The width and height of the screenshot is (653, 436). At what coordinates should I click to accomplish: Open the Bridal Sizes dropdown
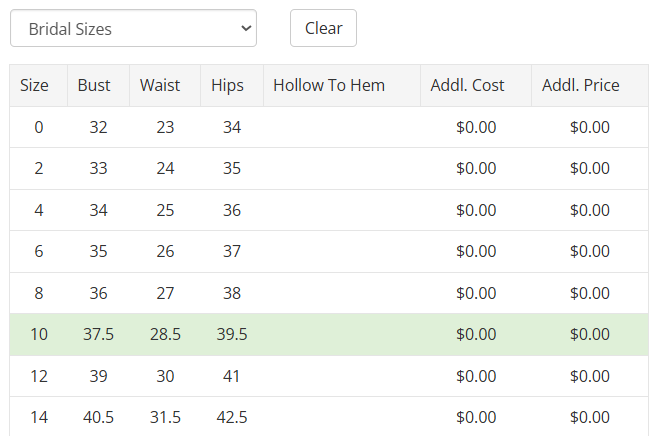tap(133, 28)
